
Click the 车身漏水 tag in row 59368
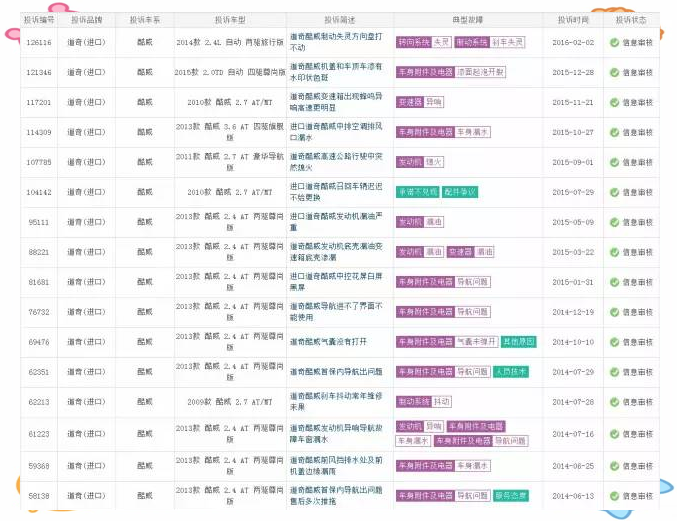472,466
